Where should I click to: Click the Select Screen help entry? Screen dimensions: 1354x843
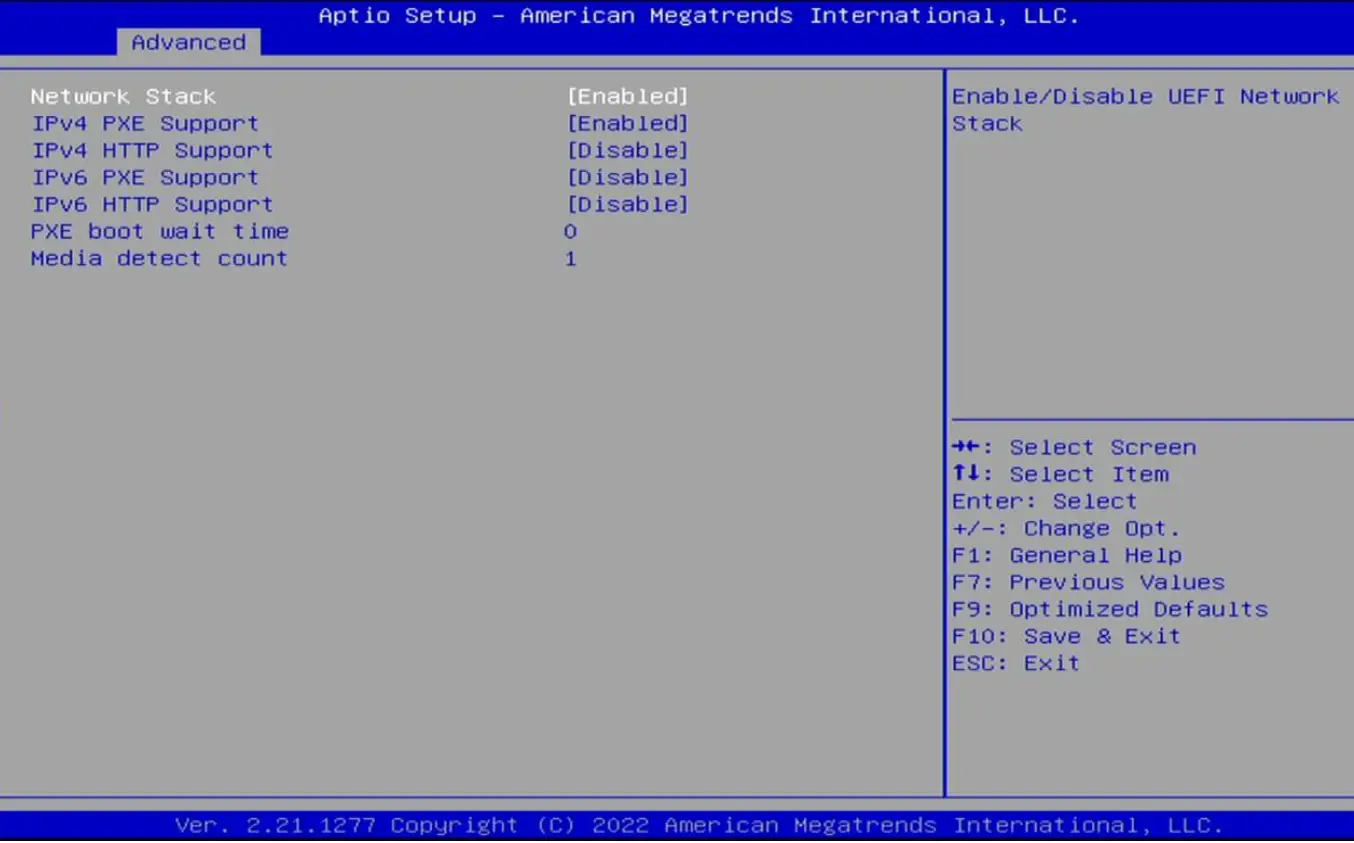[x=1073, y=447]
